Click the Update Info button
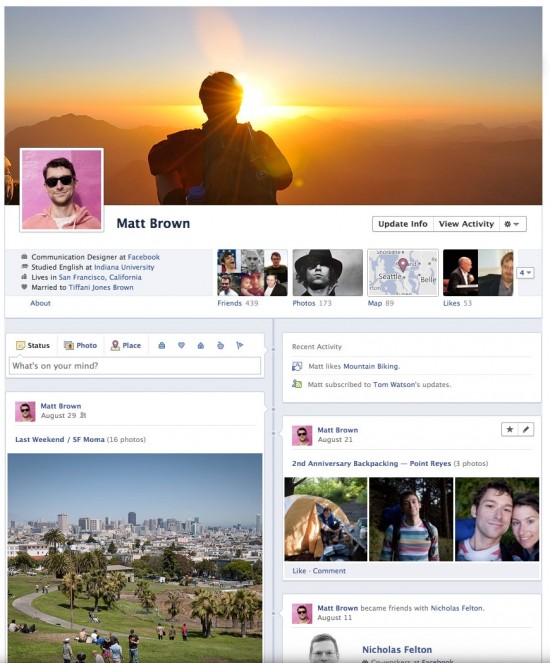 coord(402,224)
